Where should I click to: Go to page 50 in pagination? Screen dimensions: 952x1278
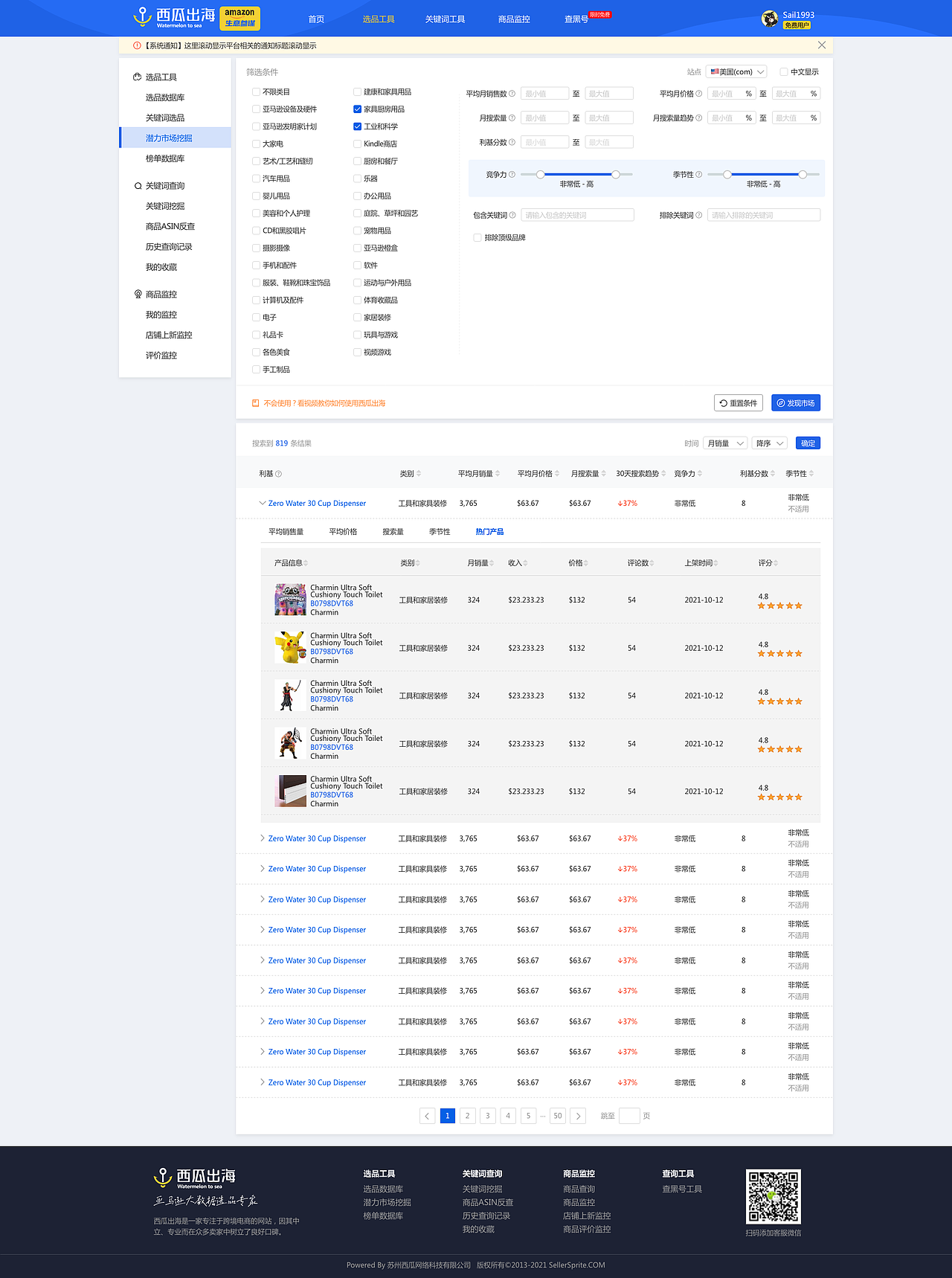[558, 1116]
